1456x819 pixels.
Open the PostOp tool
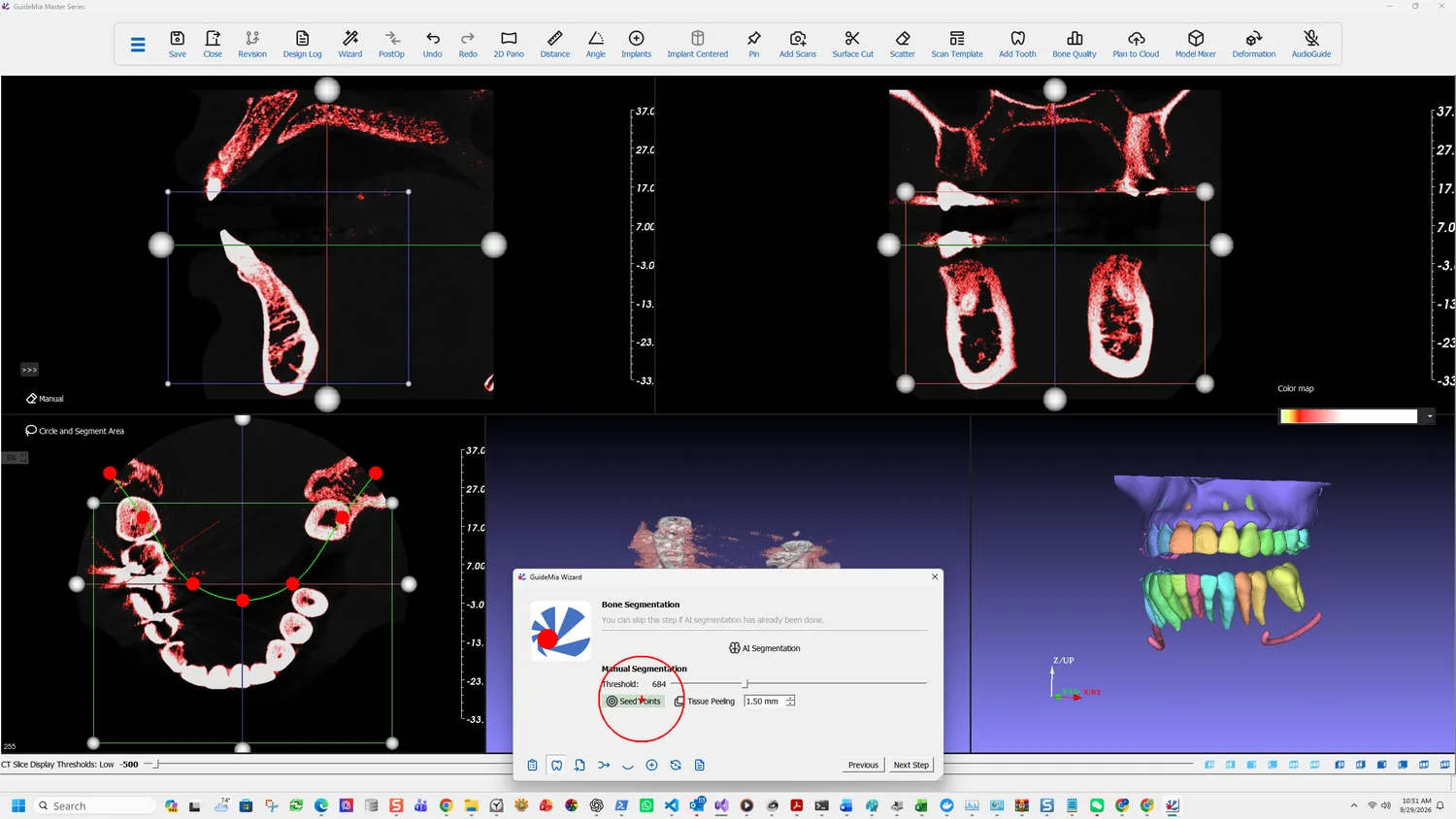point(391,44)
